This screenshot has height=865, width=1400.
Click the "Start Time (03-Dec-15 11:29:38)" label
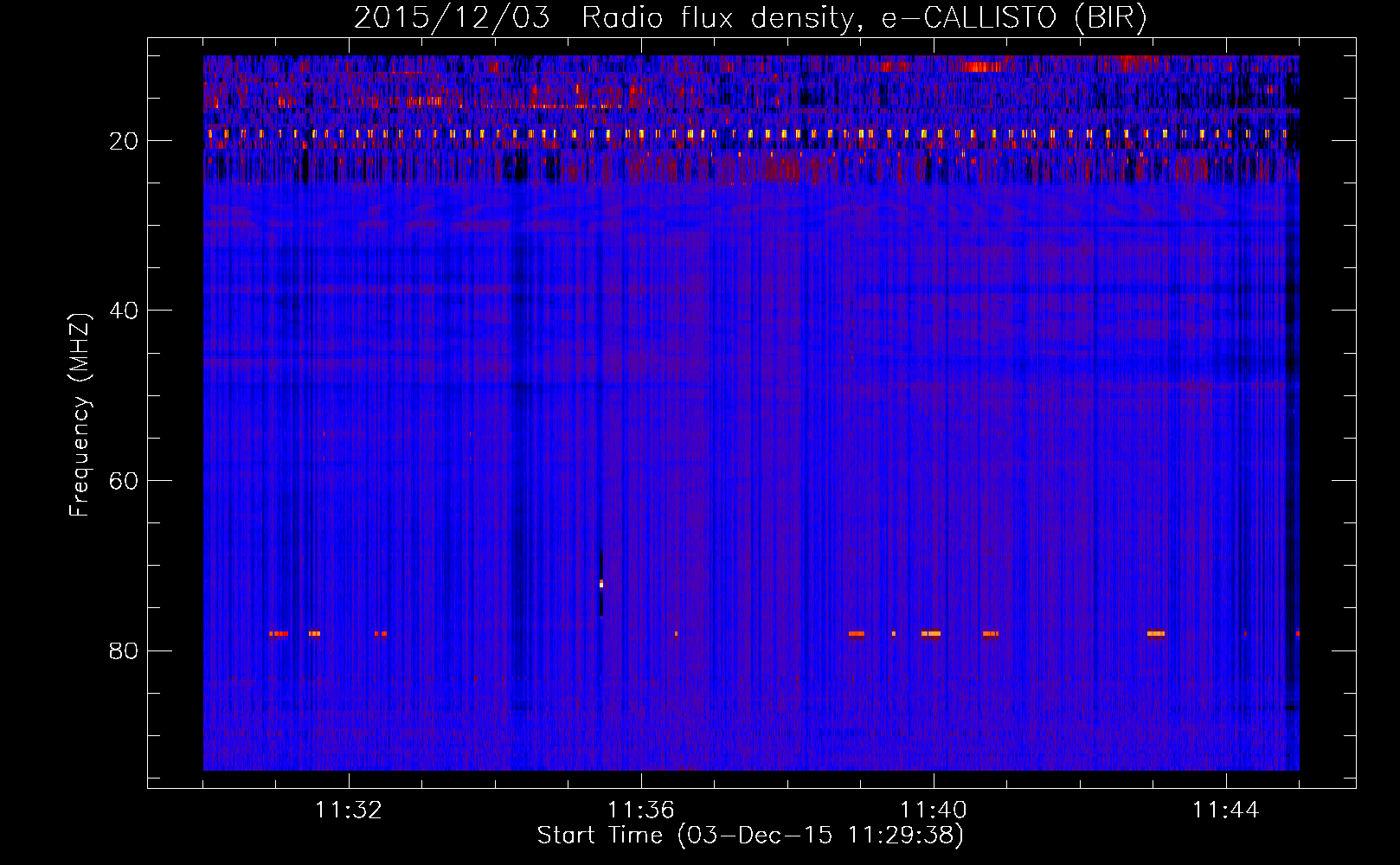tap(750, 836)
